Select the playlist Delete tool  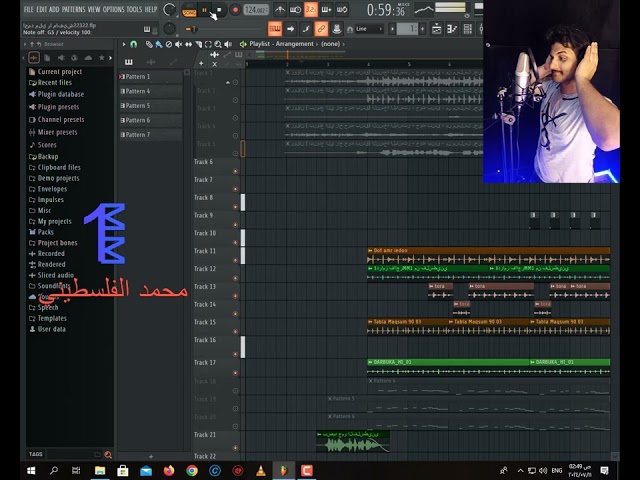(169, 44)
